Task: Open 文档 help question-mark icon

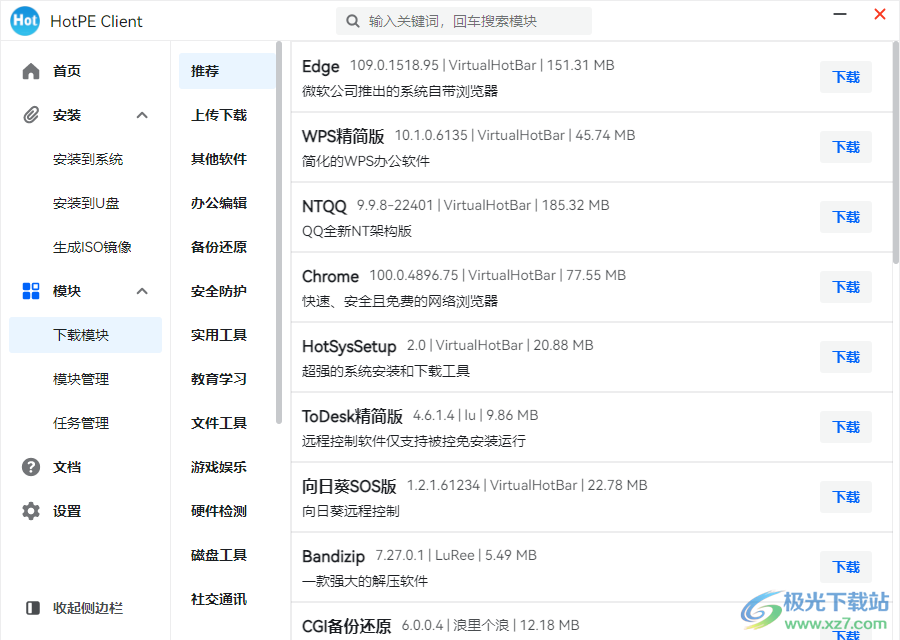Action: click(x=31, y=467)
